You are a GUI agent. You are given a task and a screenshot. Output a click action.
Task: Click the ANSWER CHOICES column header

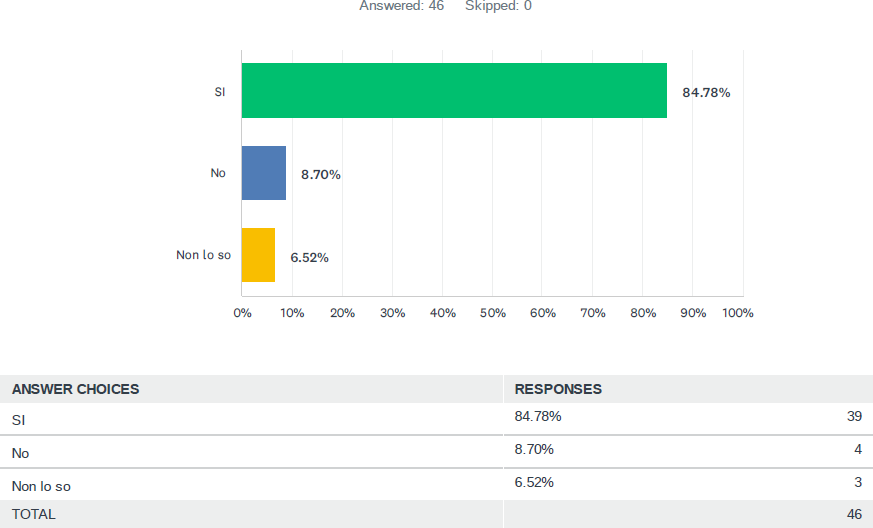[76, 389]
